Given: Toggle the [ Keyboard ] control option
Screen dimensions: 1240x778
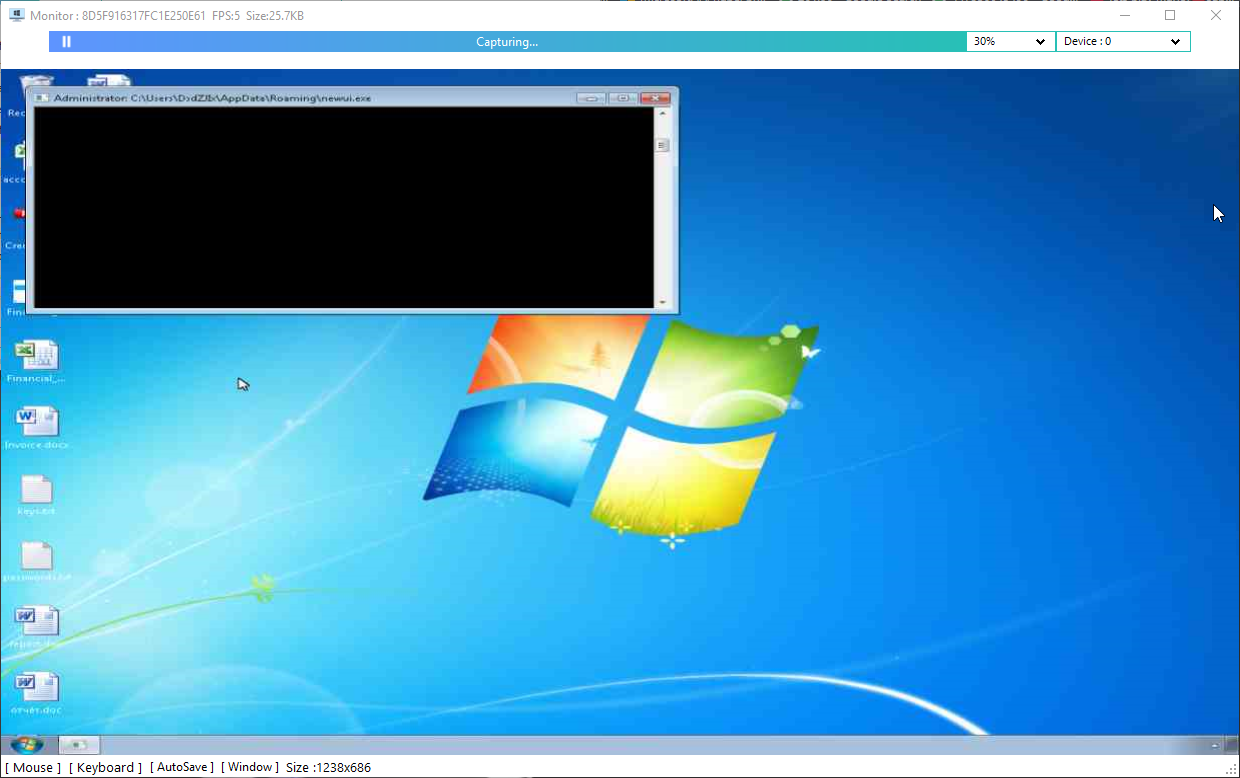Looking at the screenshot, I should coord(105,767).
